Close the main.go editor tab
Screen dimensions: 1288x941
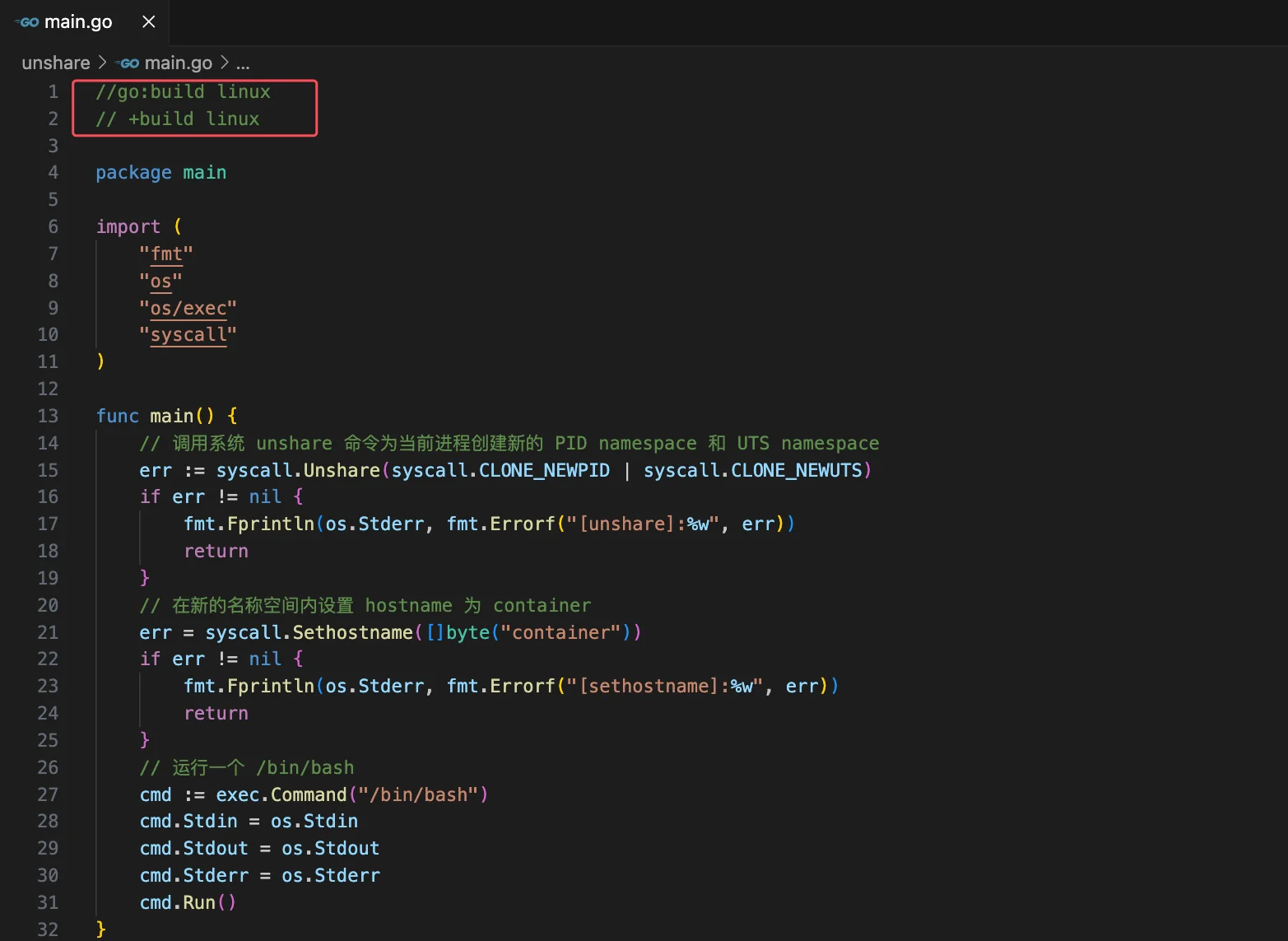pos(149,22)
